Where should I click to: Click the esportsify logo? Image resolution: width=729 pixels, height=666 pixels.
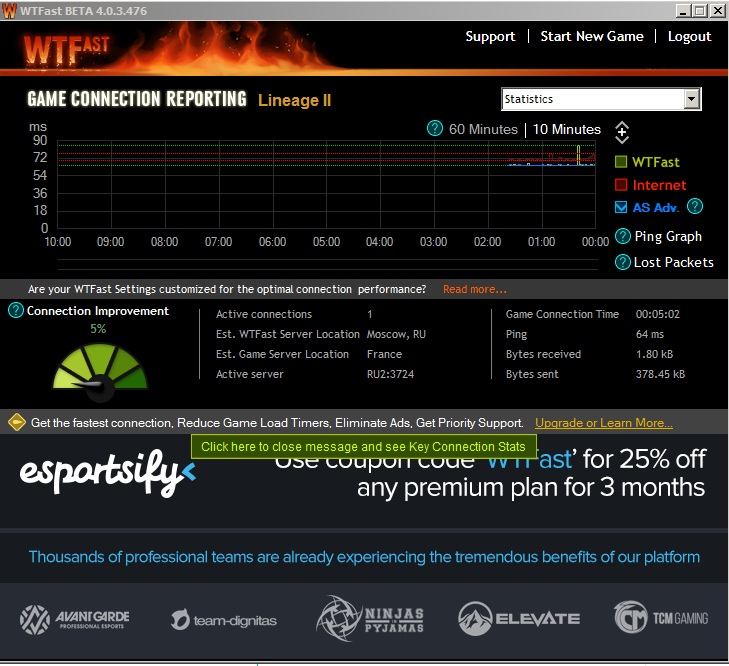[x=108, y=473]
